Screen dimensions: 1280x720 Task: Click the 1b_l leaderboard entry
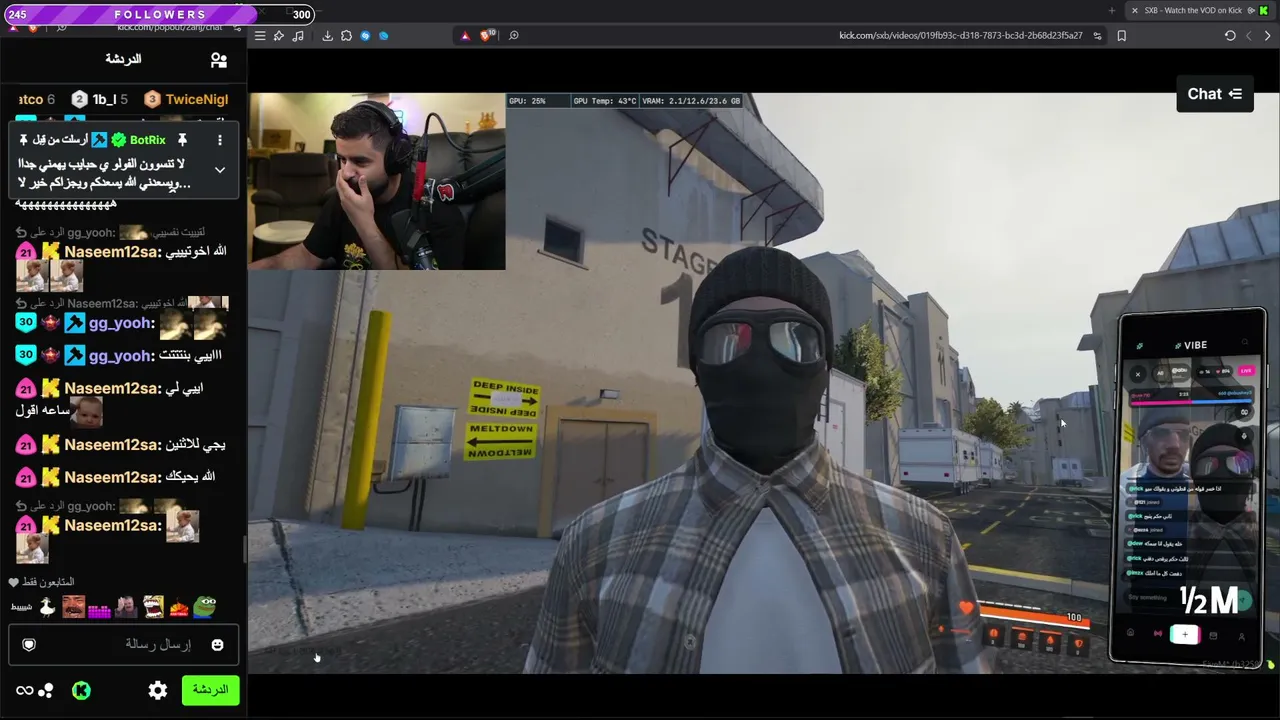coord(100,100)
